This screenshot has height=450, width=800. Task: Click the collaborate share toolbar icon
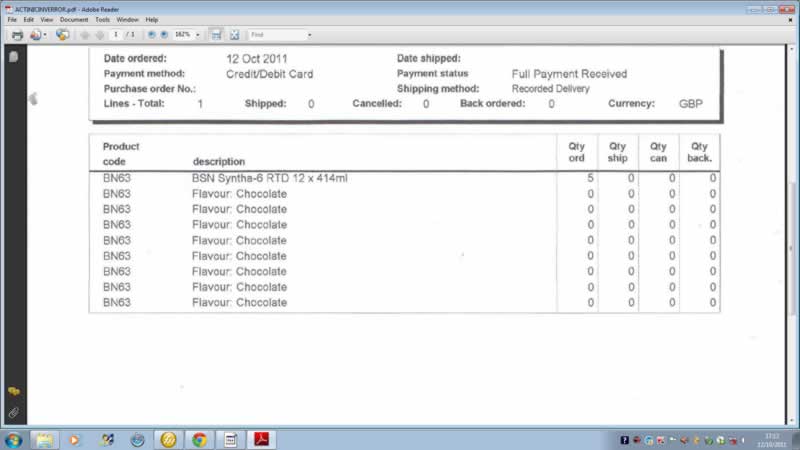(62, 34)
